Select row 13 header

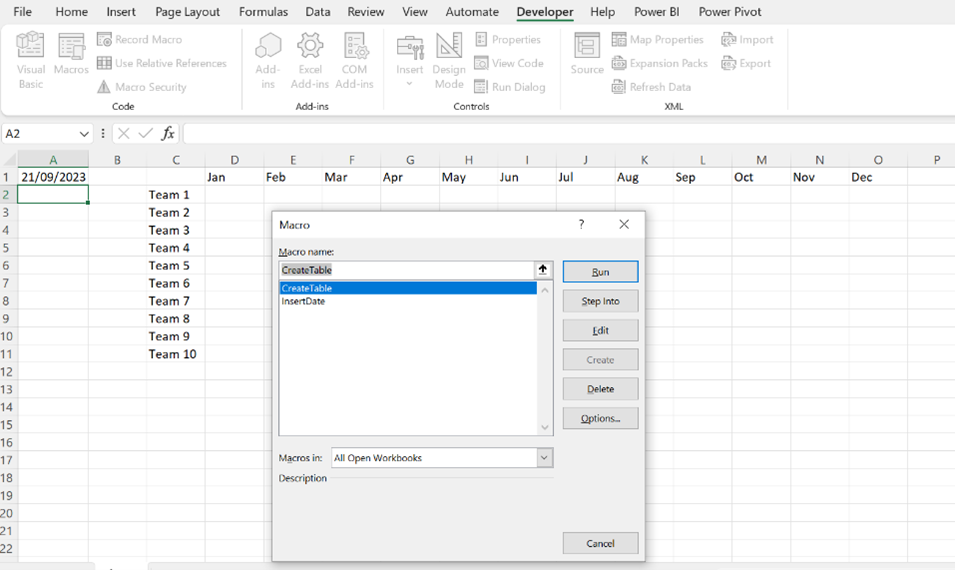(x=7, y=389)
